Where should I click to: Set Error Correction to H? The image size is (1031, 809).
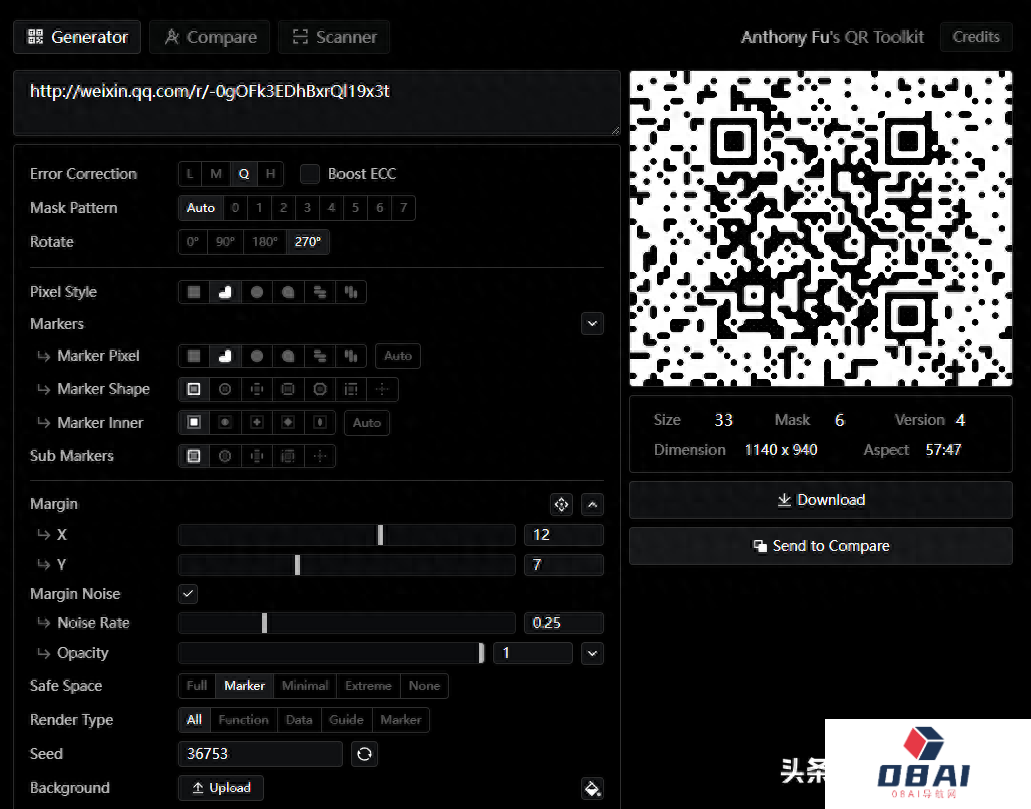click(x=270, y=174)
